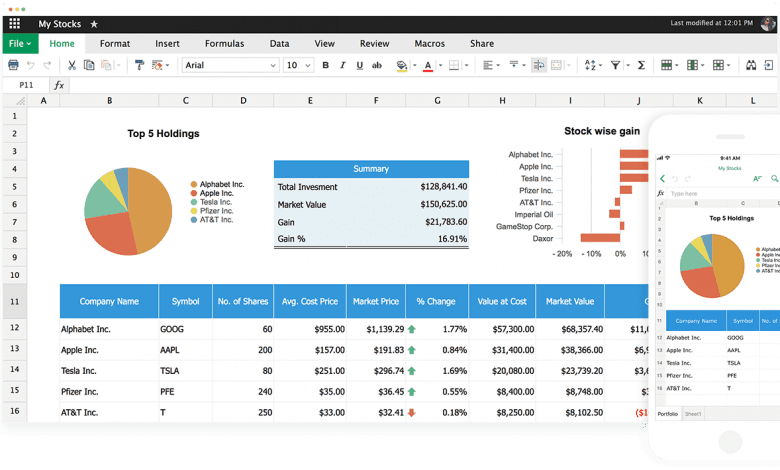This screenshot has width=780, height=470.
Task: Click the sort A-Z icon
Action: 590,65
